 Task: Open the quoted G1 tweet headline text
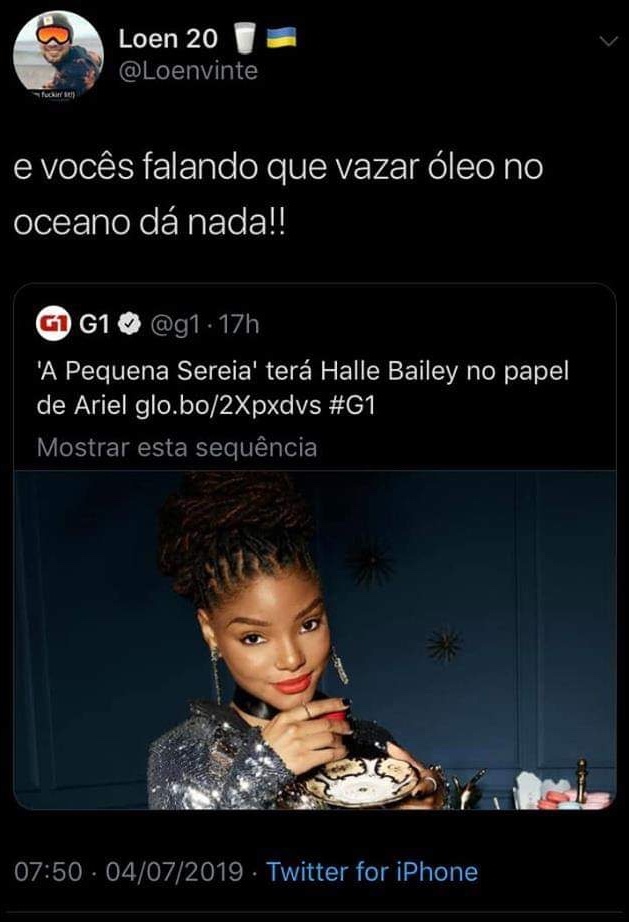pos(302,388)
